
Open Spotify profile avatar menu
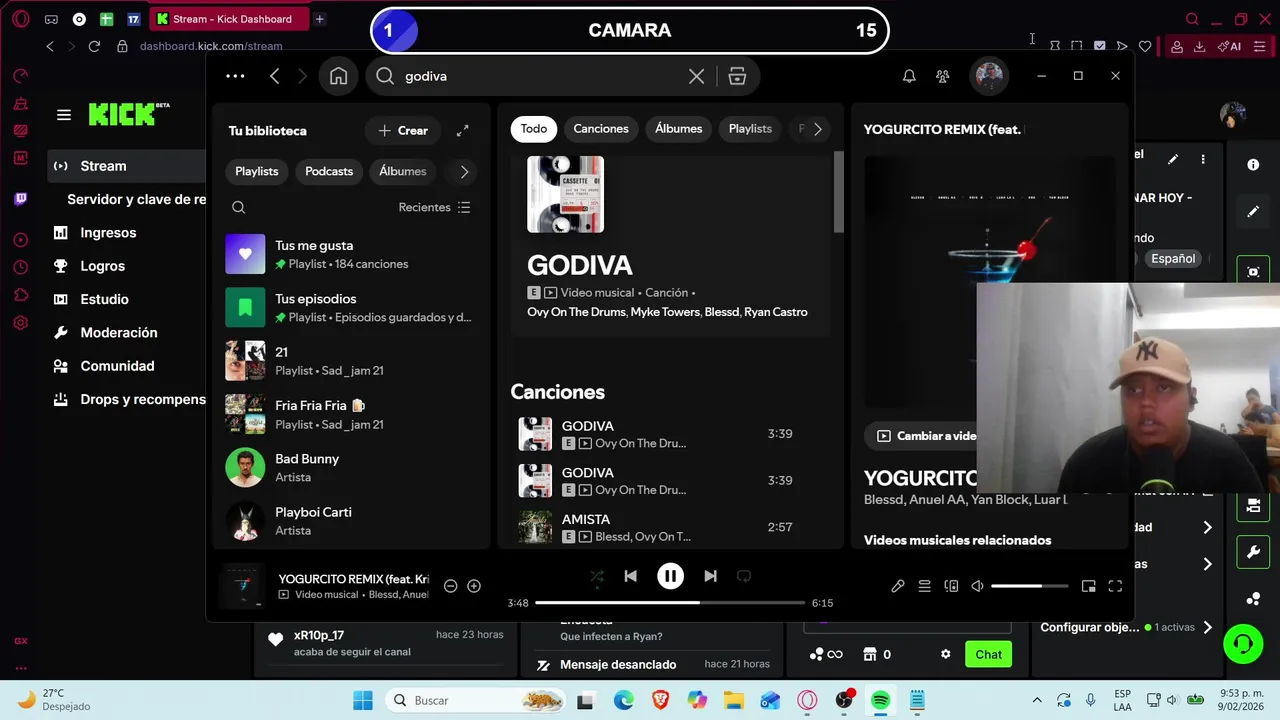(x=989, y=76)
